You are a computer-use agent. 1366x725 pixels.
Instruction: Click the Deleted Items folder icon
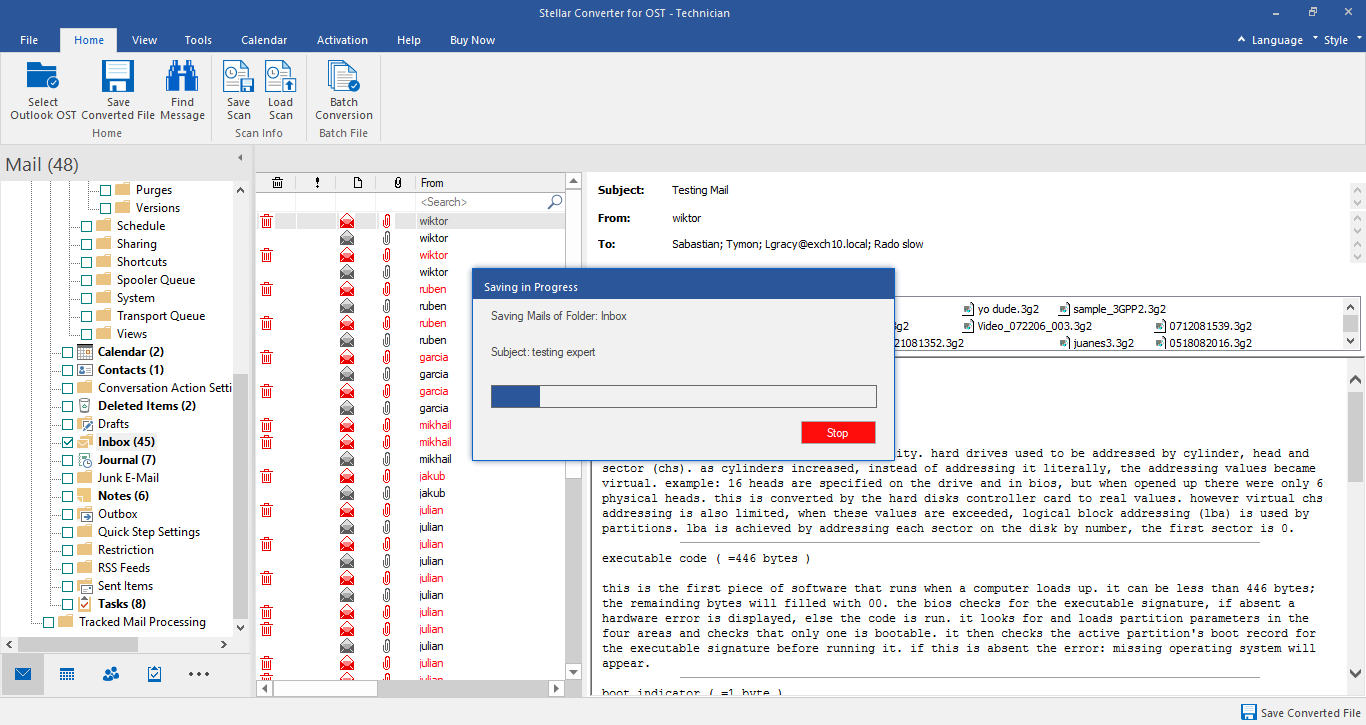pyautogui.click(x=85, y=406)
